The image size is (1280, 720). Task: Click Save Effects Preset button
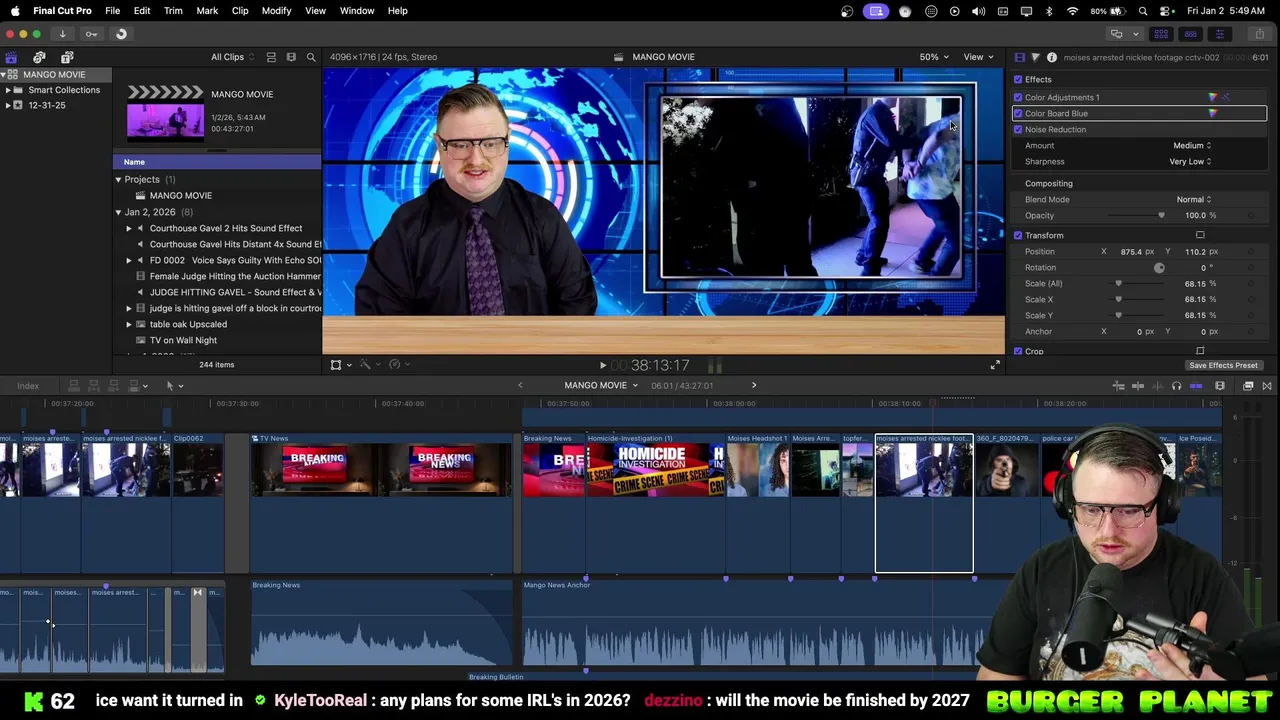[x=1223, y=365]
